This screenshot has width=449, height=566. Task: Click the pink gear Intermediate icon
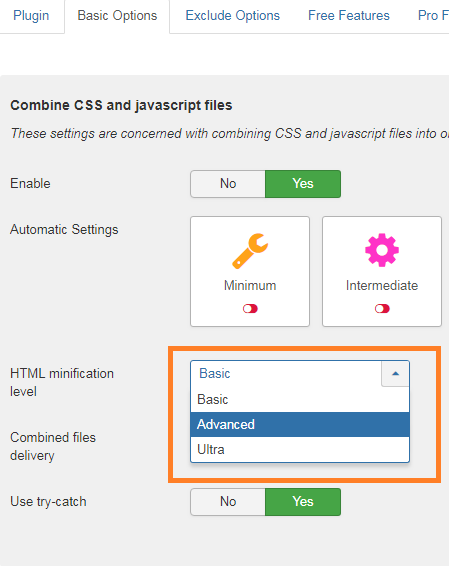[x=382, y=250]
